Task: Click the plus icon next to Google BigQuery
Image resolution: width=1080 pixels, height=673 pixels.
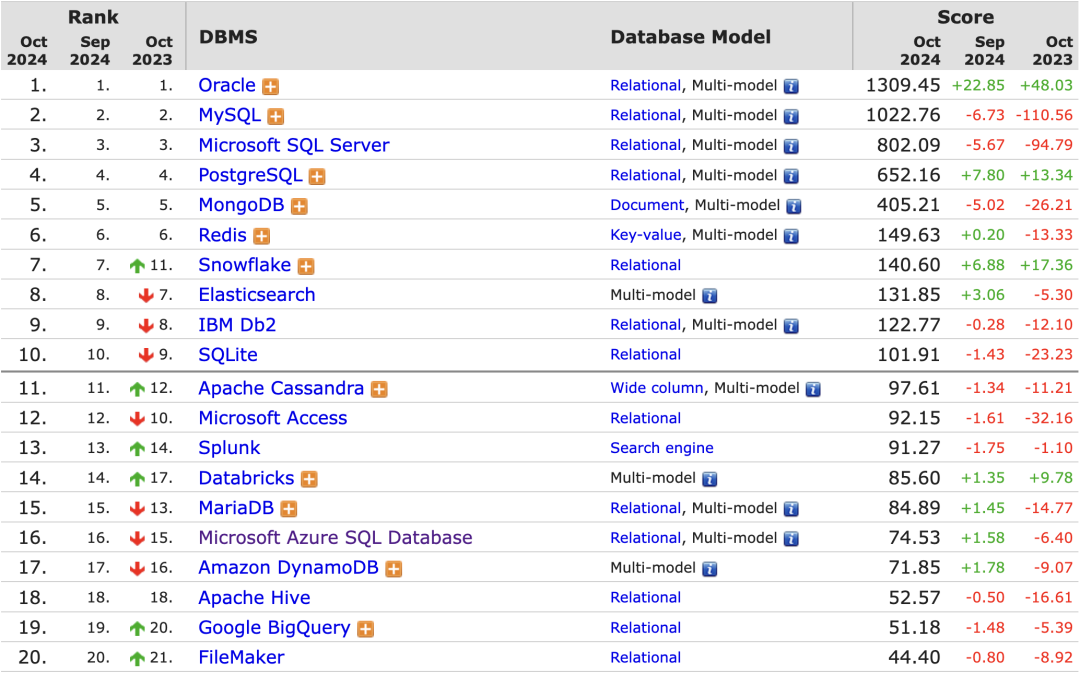Action: coord(365,629)
